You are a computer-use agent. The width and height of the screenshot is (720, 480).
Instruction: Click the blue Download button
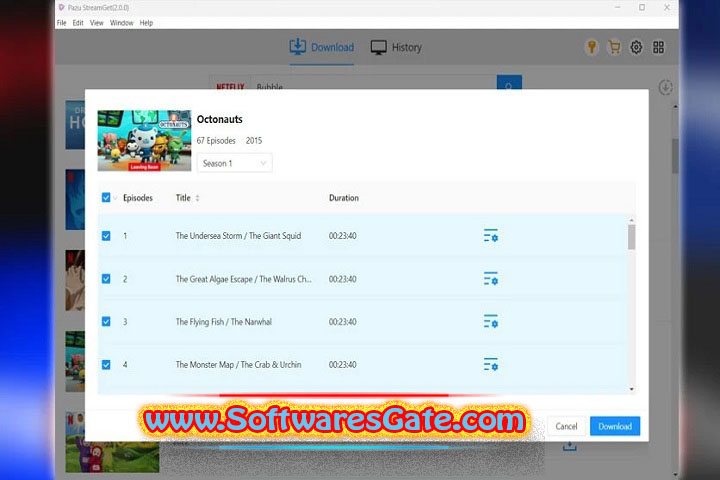coord(615,426)
